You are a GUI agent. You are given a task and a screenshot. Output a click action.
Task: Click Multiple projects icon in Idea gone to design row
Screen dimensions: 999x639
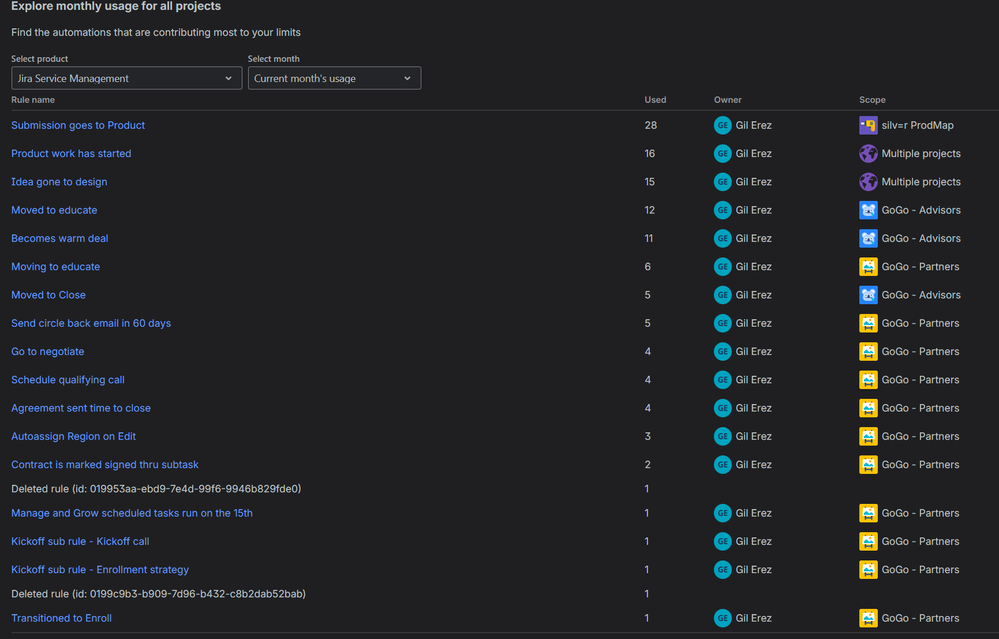pyautogui.click(x=868, y=182)
